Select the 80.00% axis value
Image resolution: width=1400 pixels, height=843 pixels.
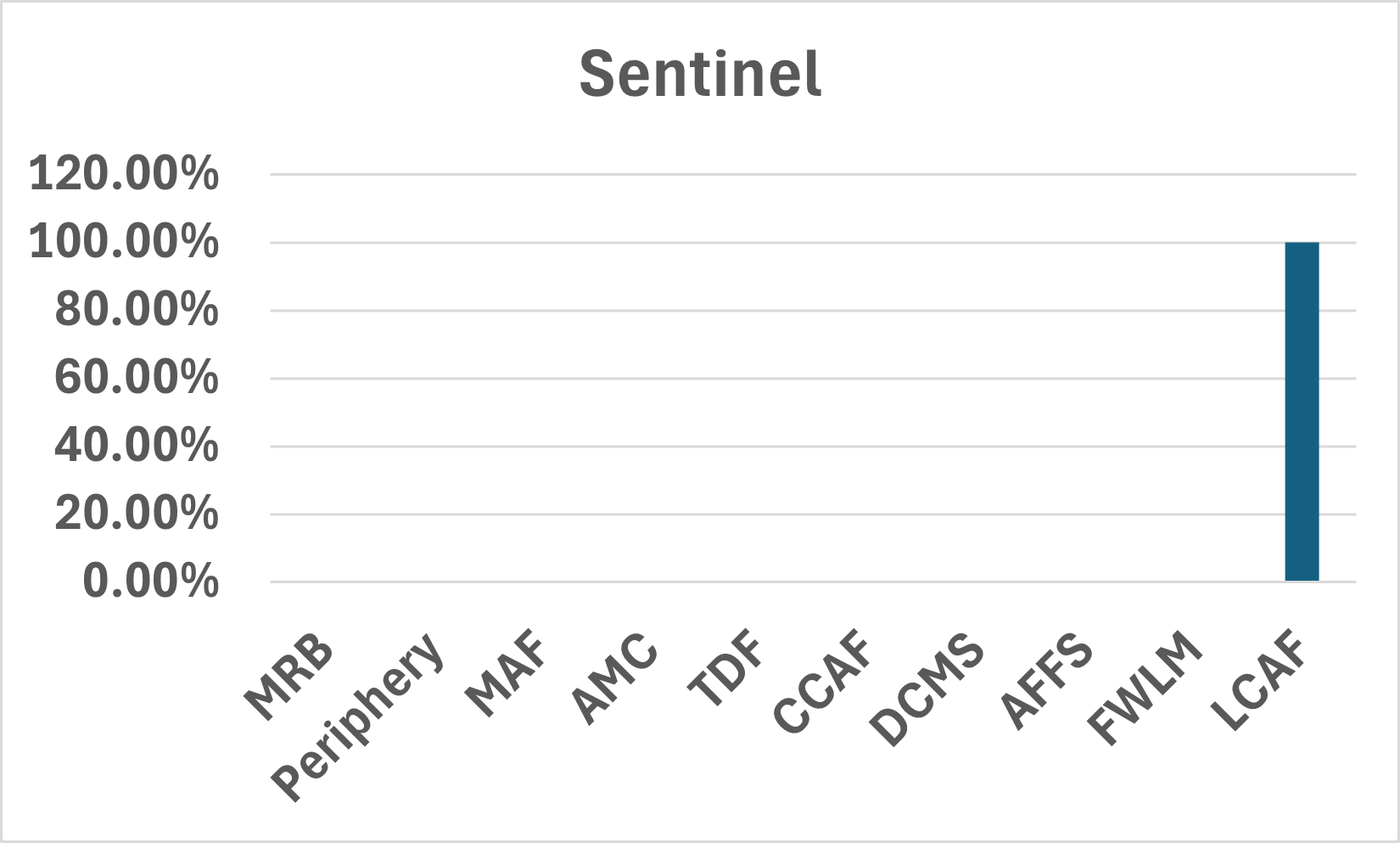(137, 311)
